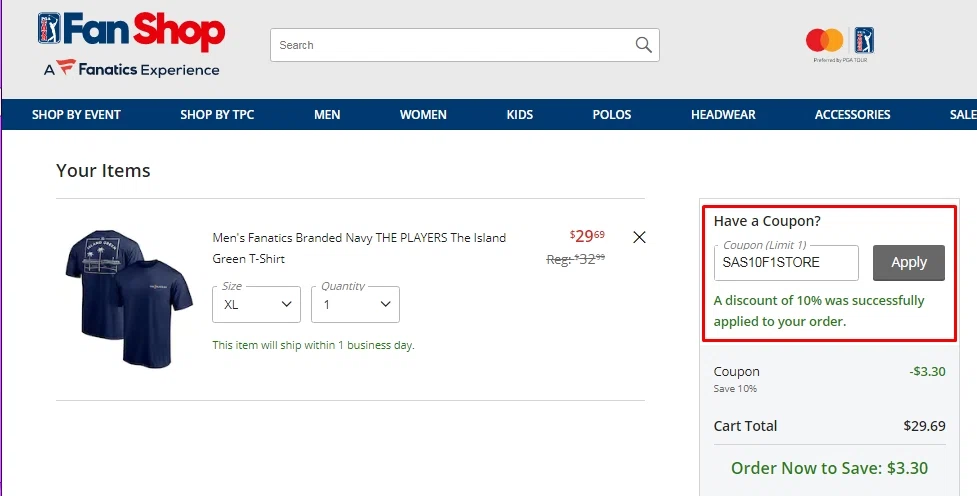Screen dimensions: 977x496
Task: Open the Men menu
Action: pyautogui.click(x=327, y=115)
